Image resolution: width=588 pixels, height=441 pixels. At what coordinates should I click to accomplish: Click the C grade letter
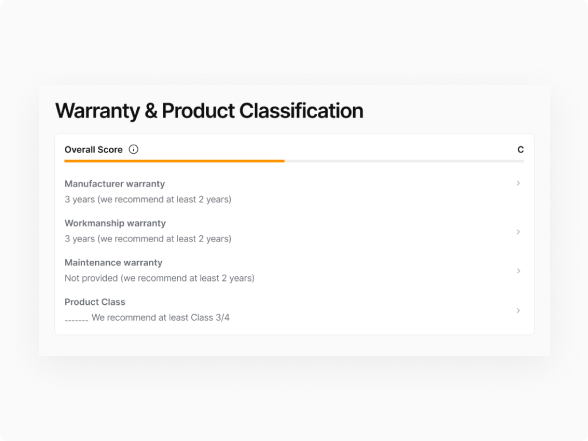click(x=520, y=150)
